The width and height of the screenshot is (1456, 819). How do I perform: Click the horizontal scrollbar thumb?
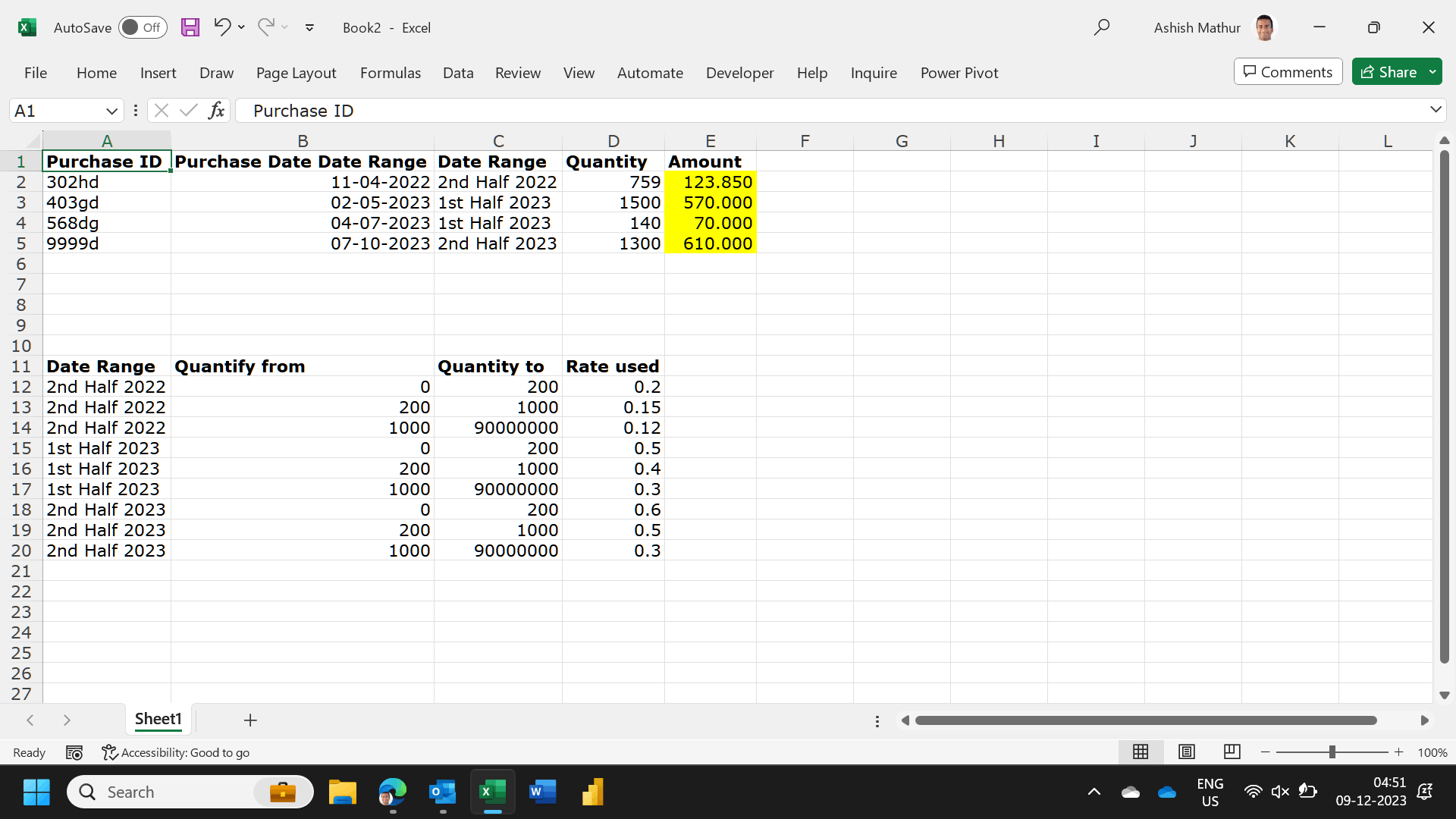point(1146,720)
